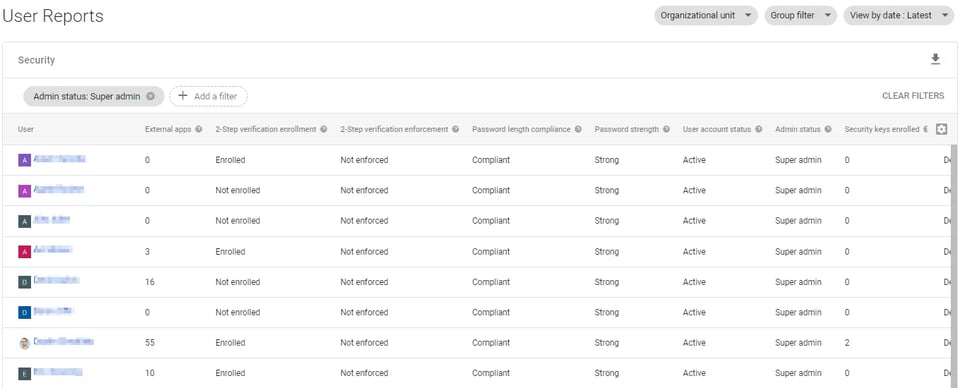Click the User Reports page title
Viewport: 960px width, 388px height.
pos(53,16)
